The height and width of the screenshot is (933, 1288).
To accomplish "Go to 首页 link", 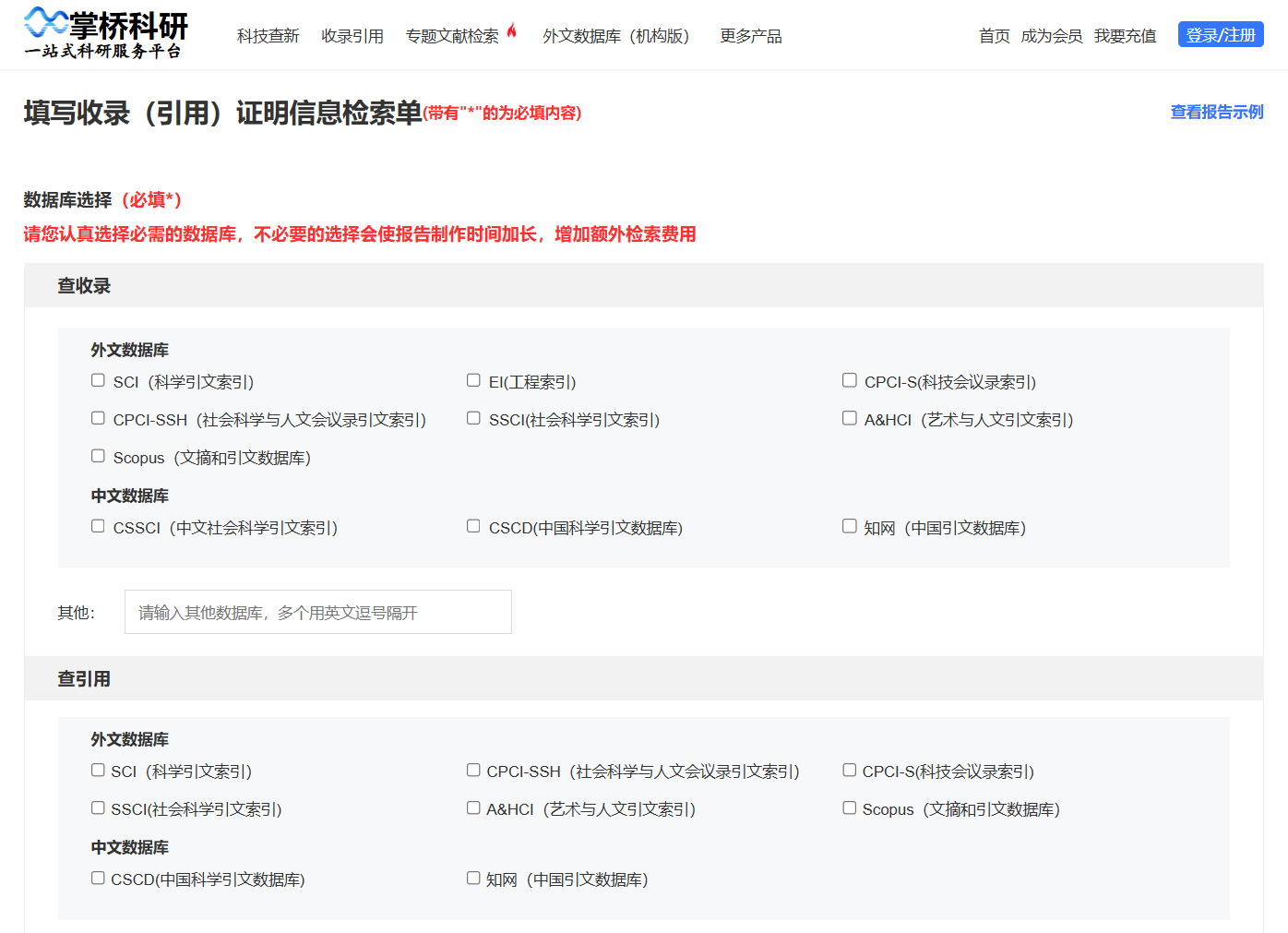I will [995, 36].
